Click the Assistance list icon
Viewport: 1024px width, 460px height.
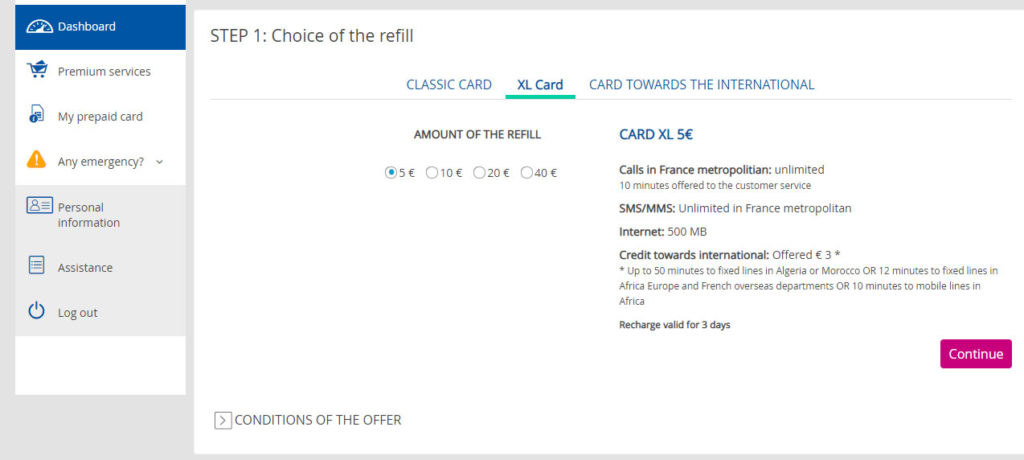coord(37,265)
